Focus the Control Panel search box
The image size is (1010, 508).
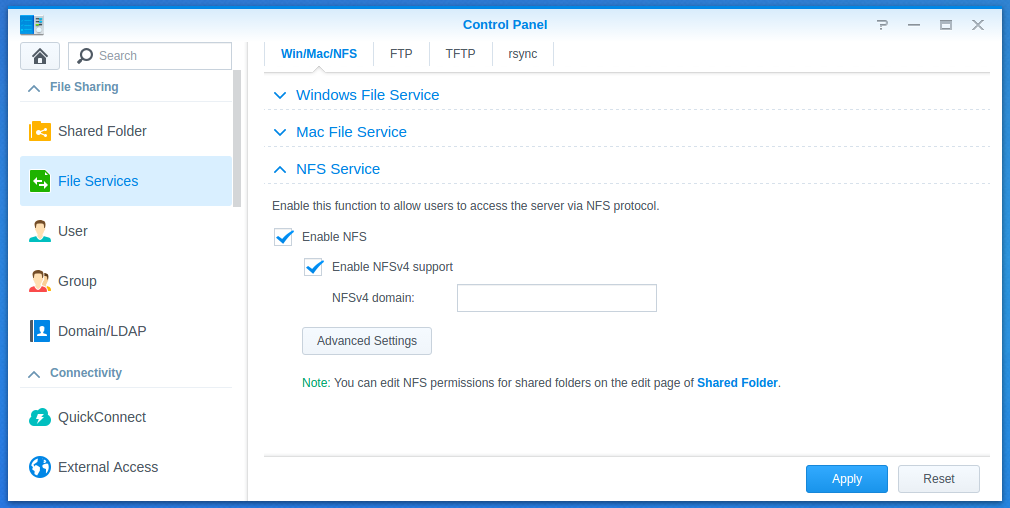click(x=150, y=56)
